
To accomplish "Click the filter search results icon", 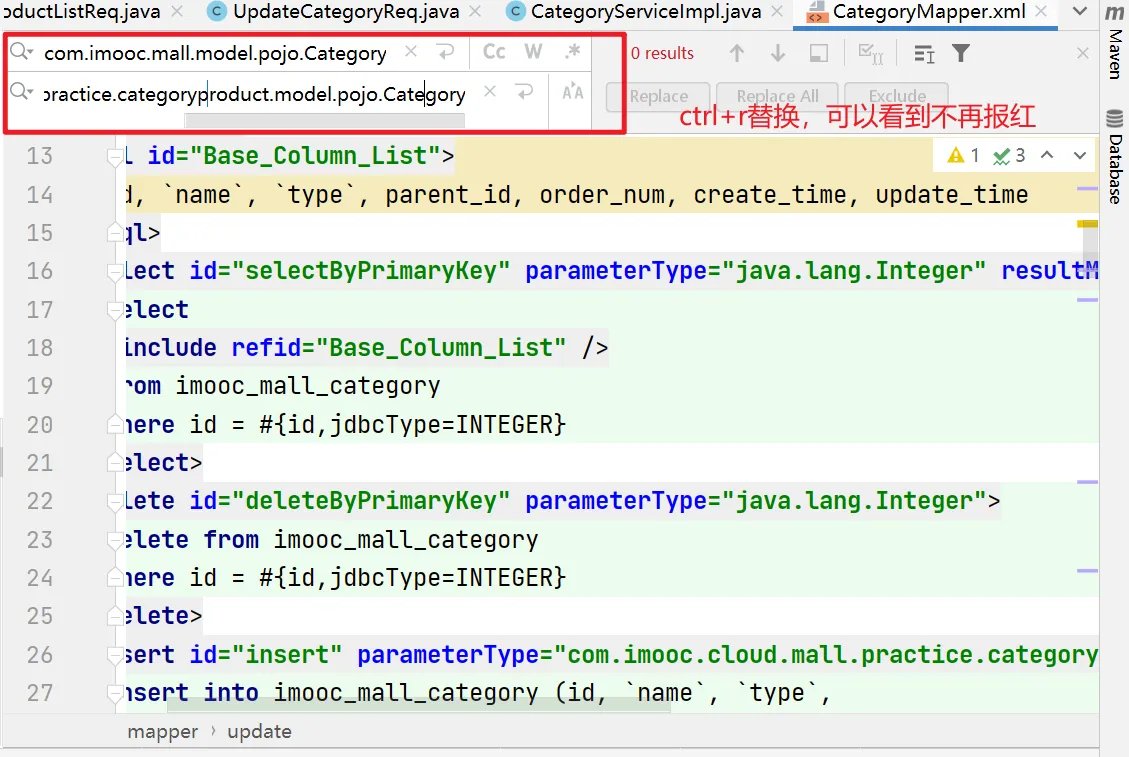I will (961, 54).
